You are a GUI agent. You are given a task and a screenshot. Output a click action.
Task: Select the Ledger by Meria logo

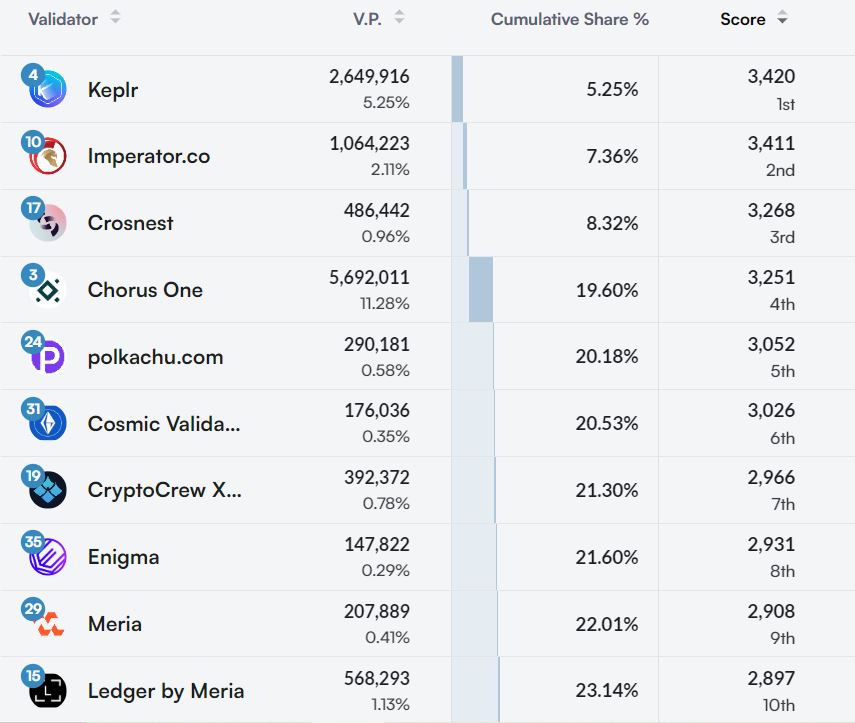[48, 691]
